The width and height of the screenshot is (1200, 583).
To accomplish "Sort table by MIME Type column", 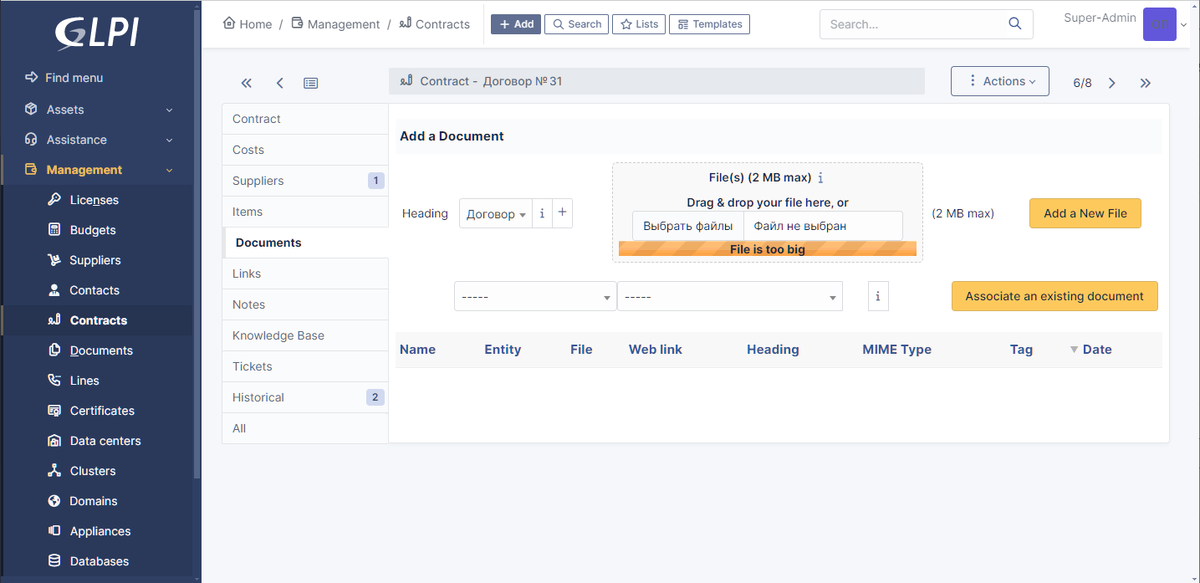I will click(x=897, y=350).
